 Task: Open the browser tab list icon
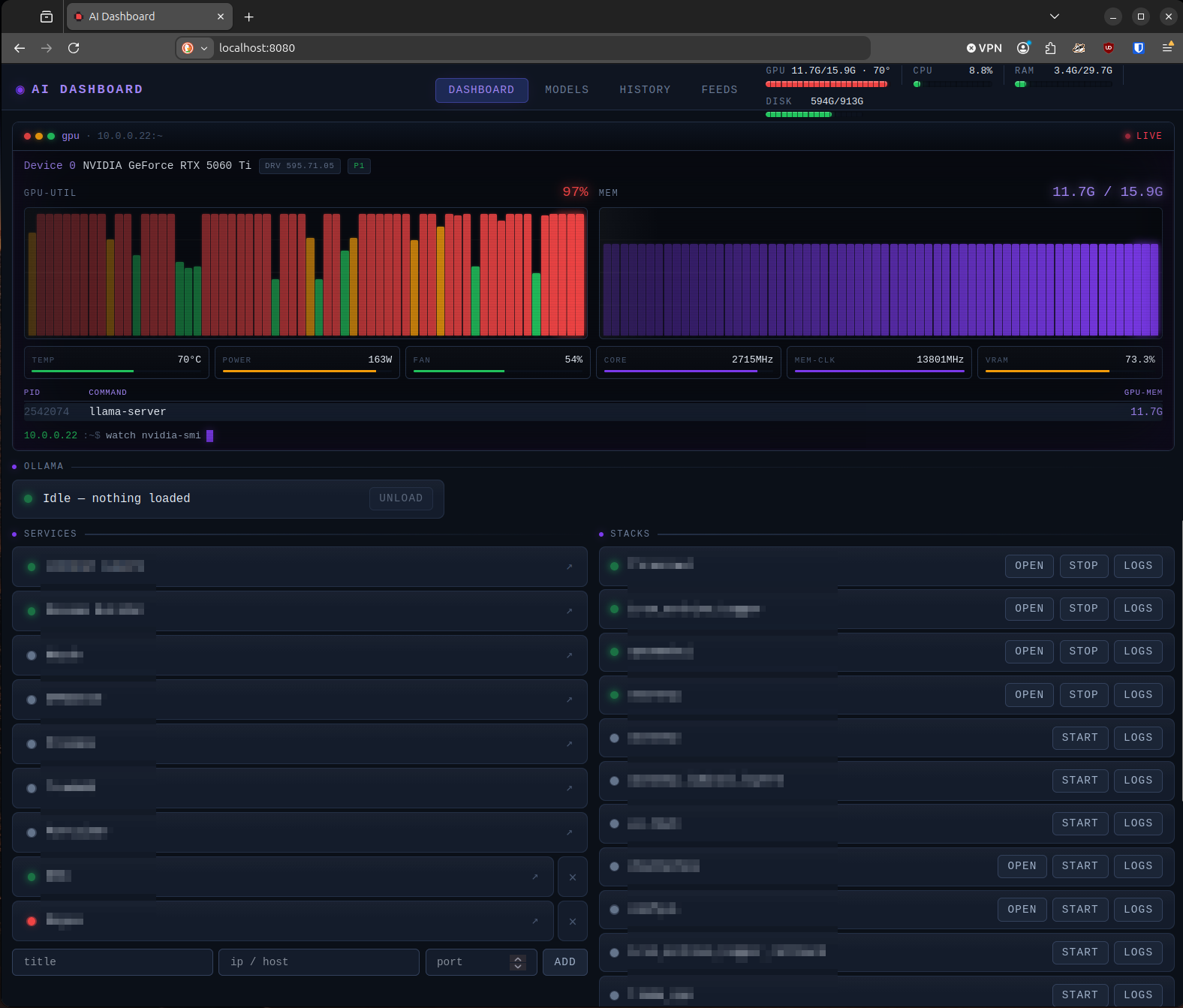click(x=47, y=17)
